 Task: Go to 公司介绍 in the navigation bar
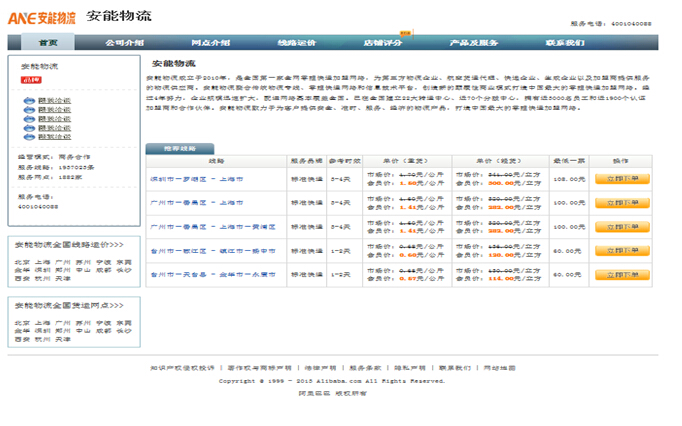pos(124,43)
